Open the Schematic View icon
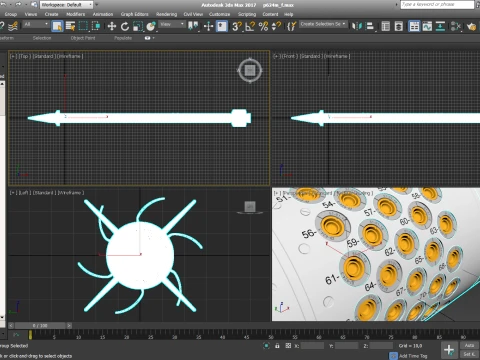This screenshot has height=360, width=480. coord(440,26)
